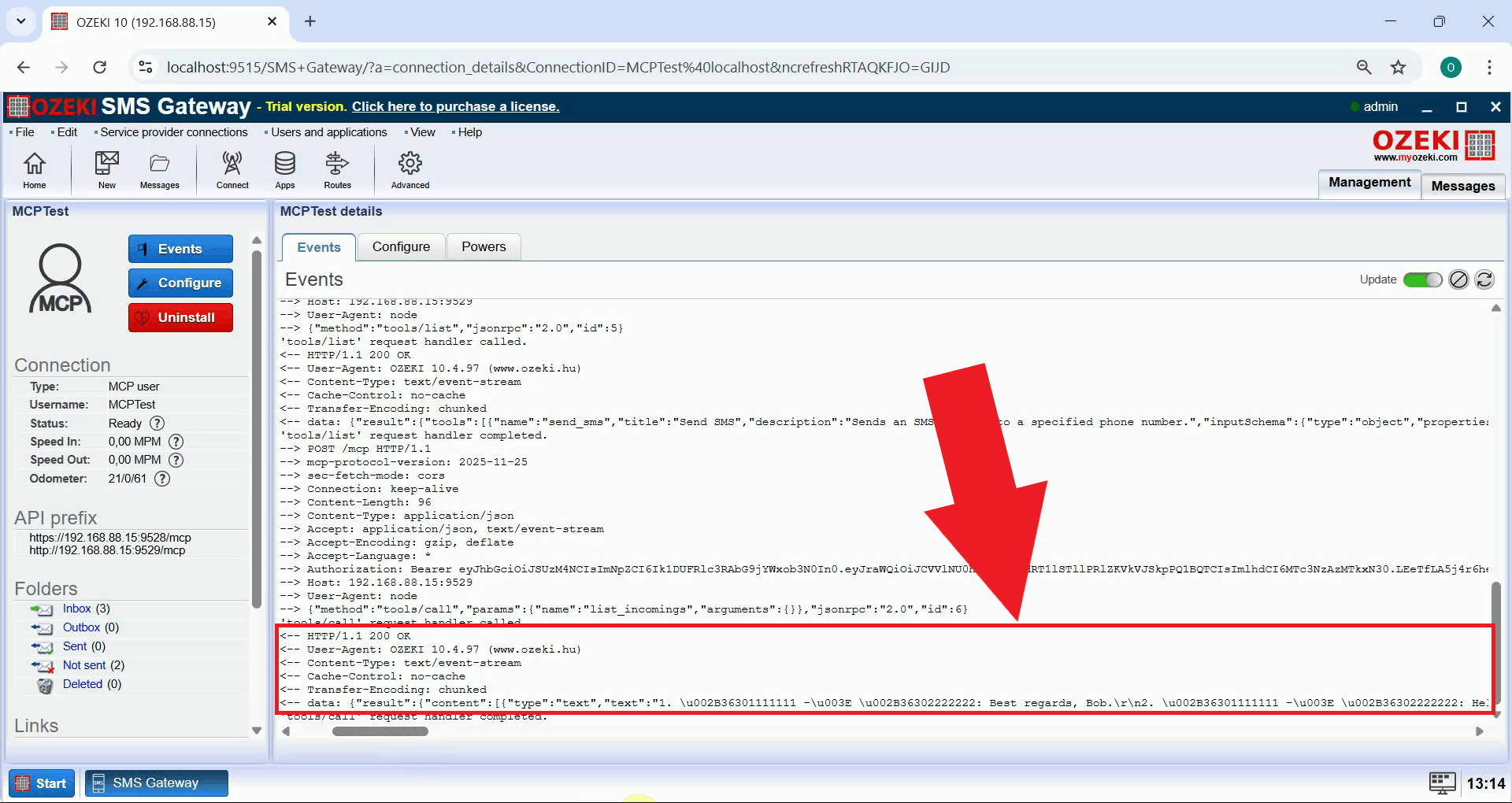
Task: Click the Not sent folder icon
Action: (42, 666)
